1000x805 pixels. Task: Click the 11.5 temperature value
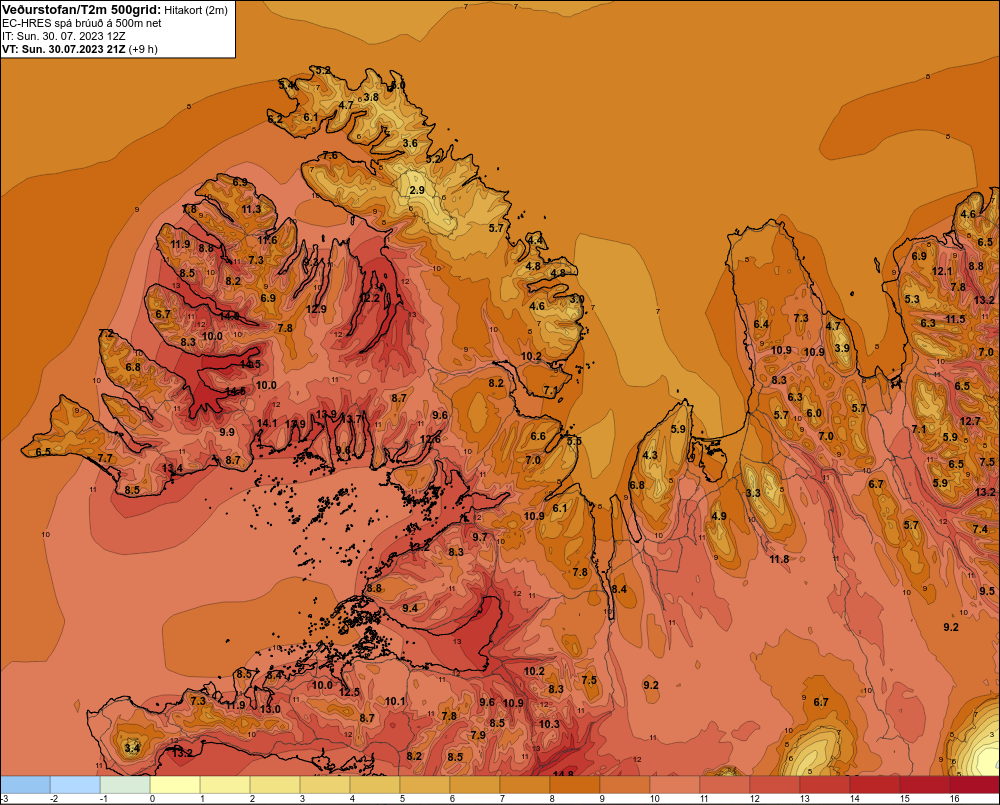point(955,319)
